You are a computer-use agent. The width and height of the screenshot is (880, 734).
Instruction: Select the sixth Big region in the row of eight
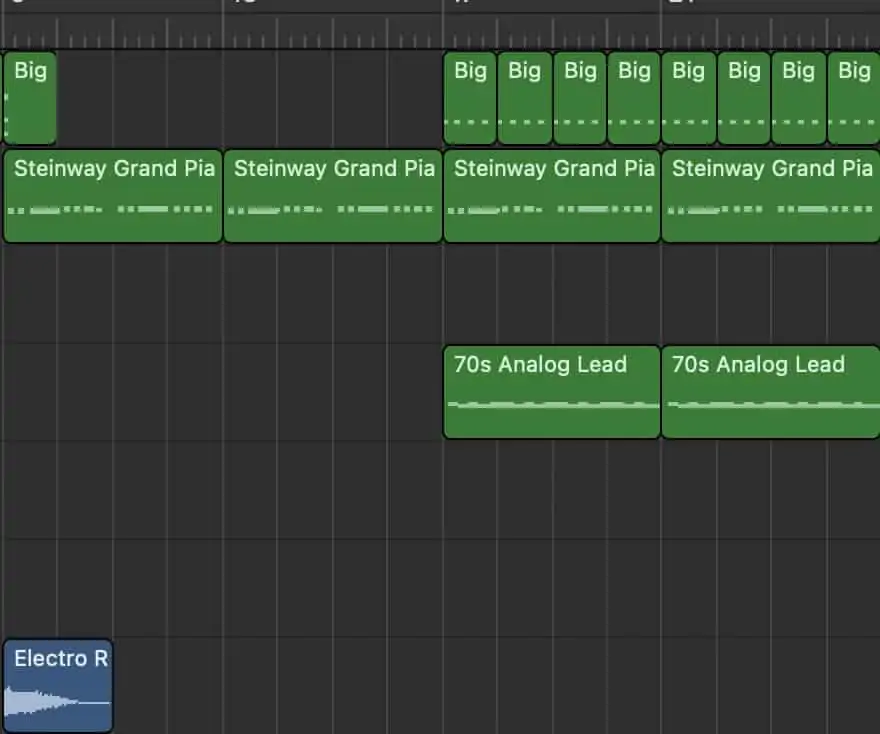[x=744, y=98]
